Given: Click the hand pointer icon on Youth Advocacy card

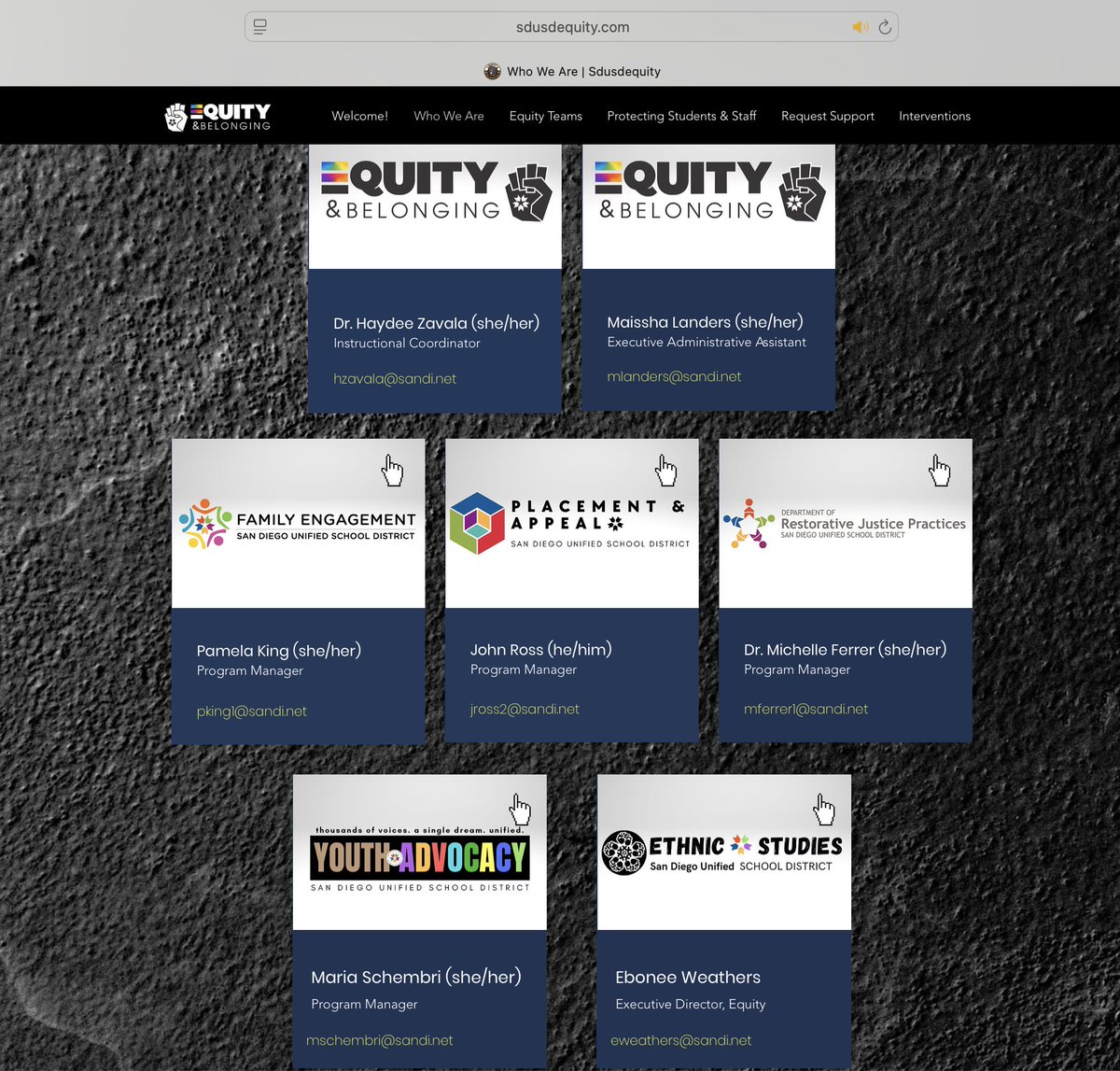Looking at the screenshot, I should pyautogui.click(x=521, y=809).
